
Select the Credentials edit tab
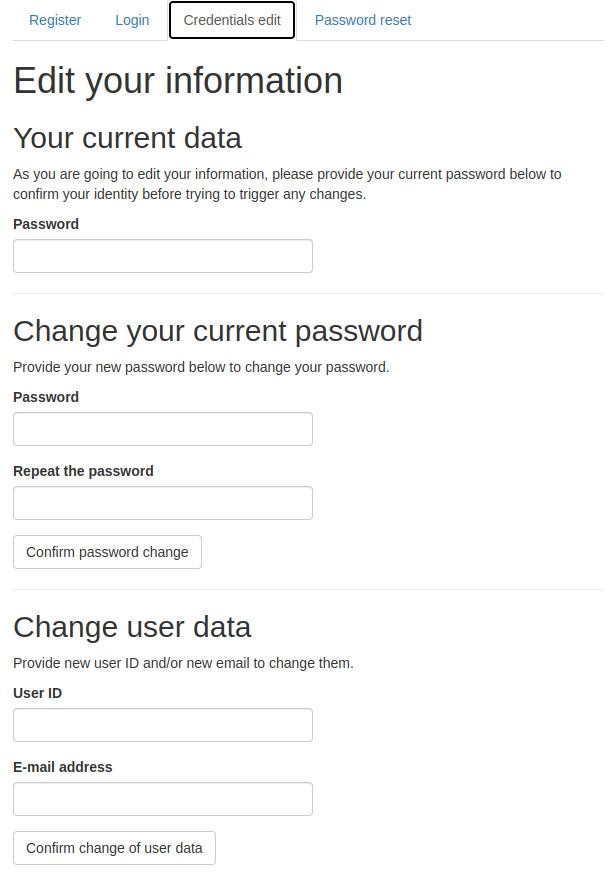pyautogui.click(x=232, y=20)
